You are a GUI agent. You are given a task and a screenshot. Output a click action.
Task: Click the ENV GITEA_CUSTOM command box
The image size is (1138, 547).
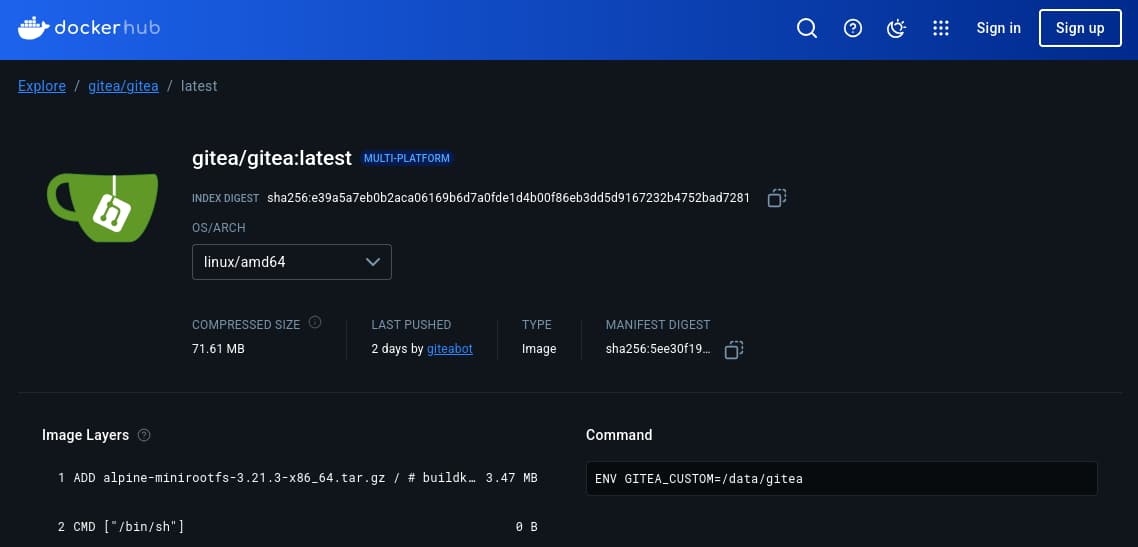[x=842, y=479]
